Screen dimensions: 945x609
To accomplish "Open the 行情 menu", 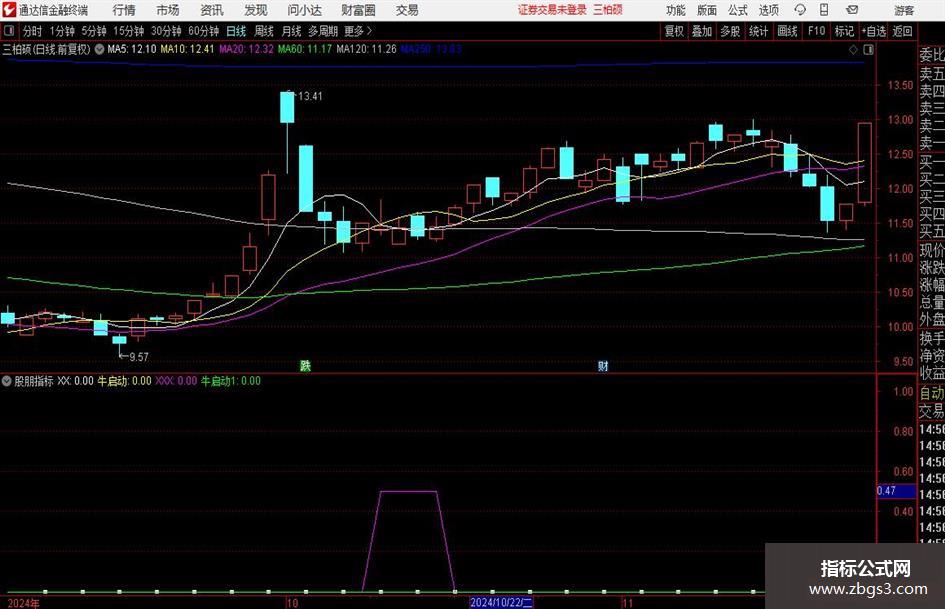I will point(124,10).
